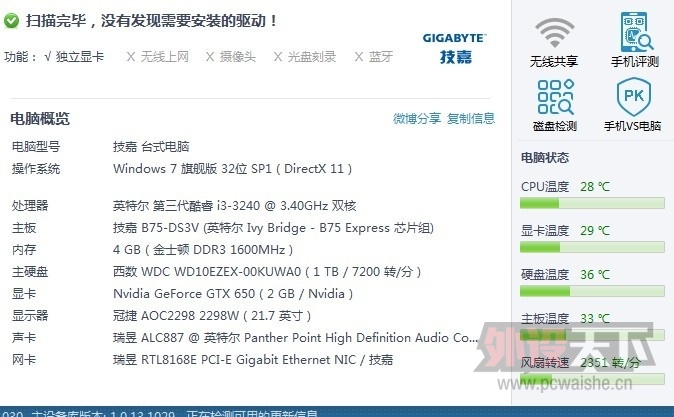
Task: Click the Windows 7 旗舰版 operating system value
Action: (x=233, y=169)
